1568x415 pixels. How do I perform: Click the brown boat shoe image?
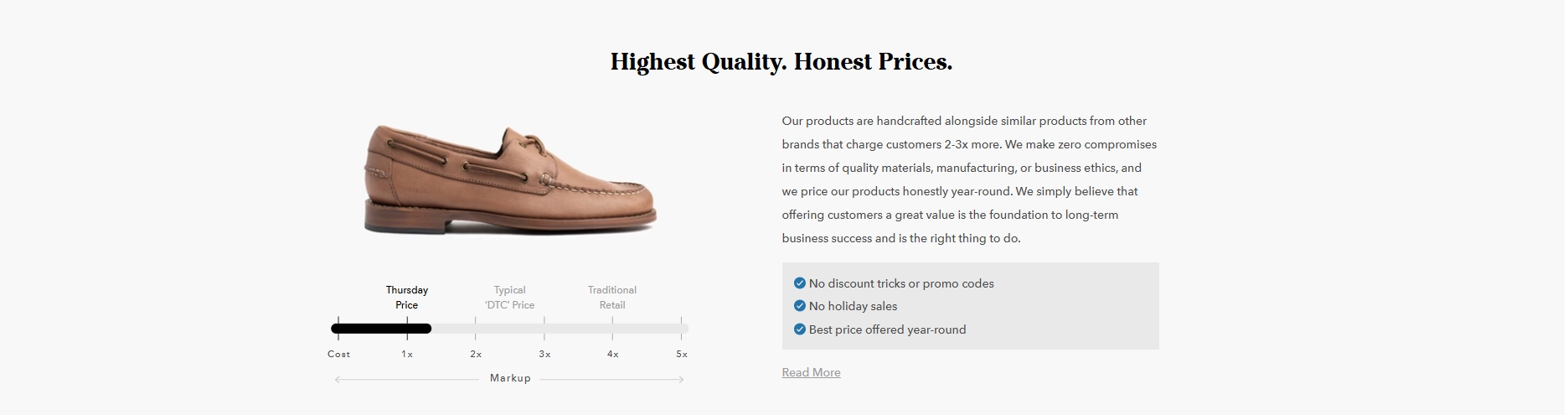point(510,179)
